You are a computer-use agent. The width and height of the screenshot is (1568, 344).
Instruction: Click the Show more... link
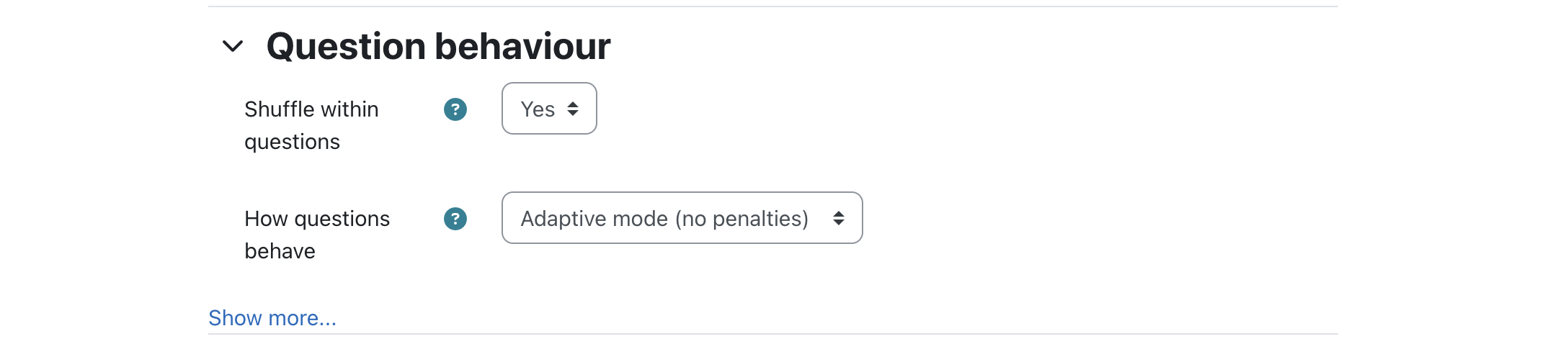[272, 318]
